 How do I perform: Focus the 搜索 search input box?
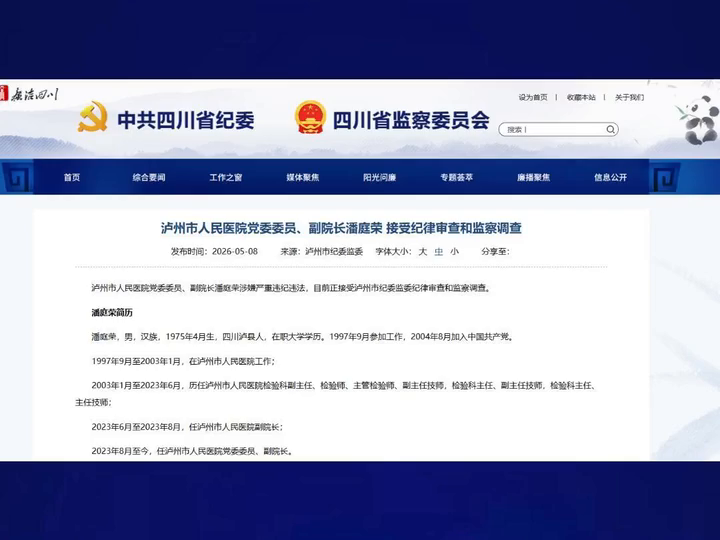[558, 129]
